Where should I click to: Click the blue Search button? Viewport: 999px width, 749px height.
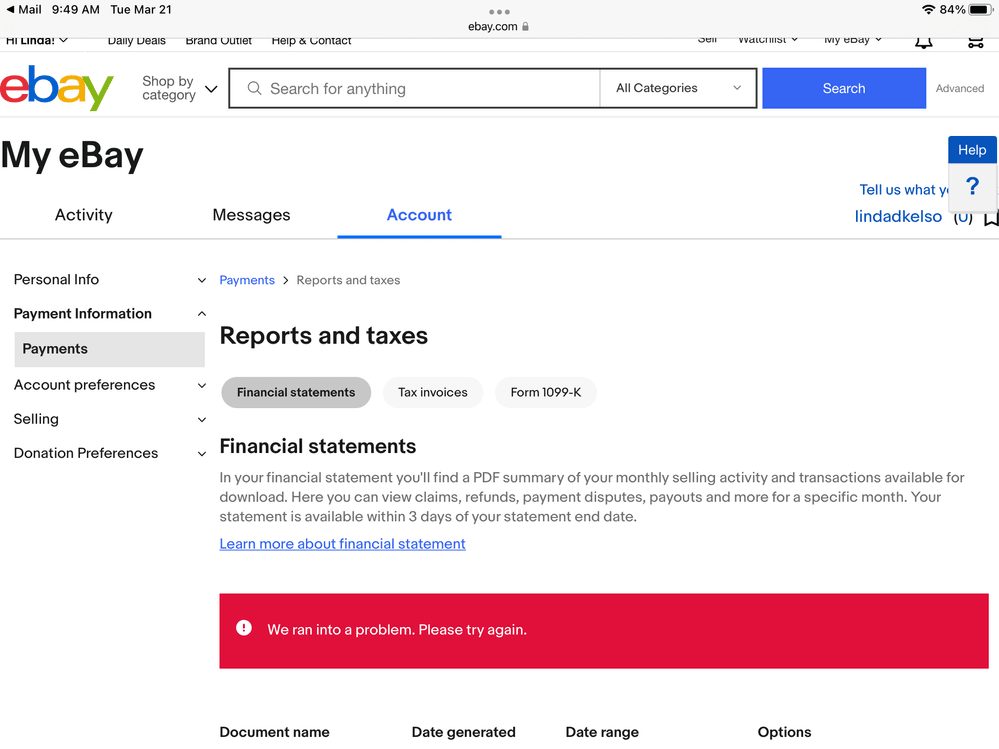tap(844, 88)
